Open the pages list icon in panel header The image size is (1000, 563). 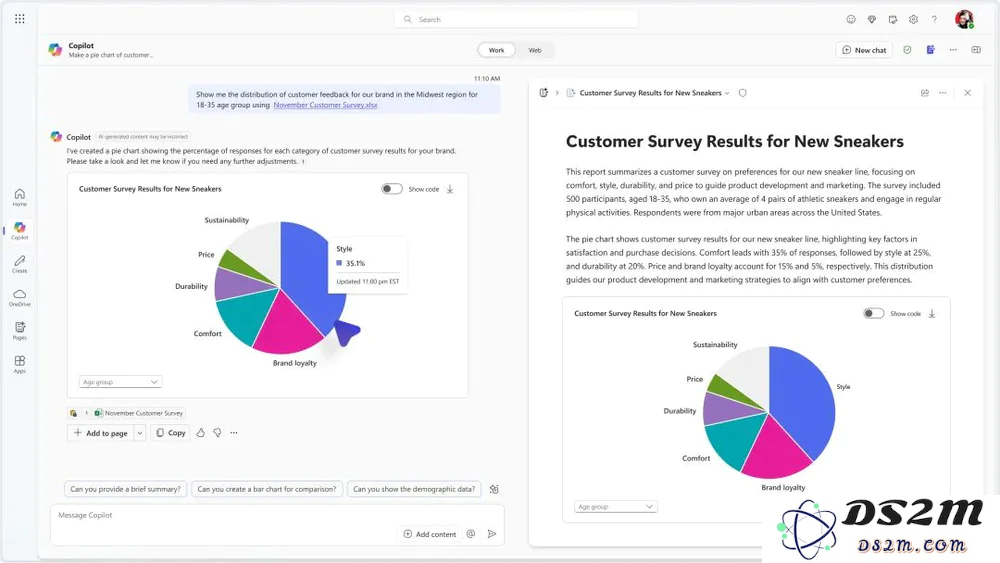pos(543,92)
